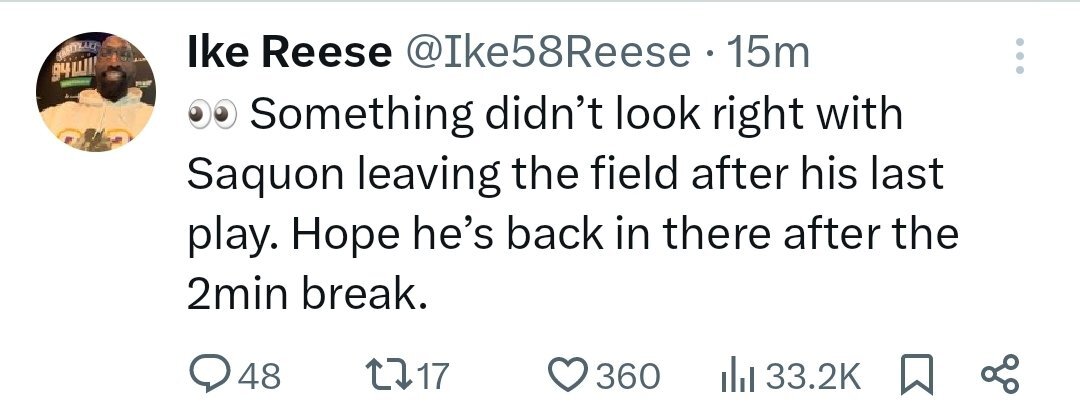
Task: Click the 17 reposts count
Action: point(432,376)
